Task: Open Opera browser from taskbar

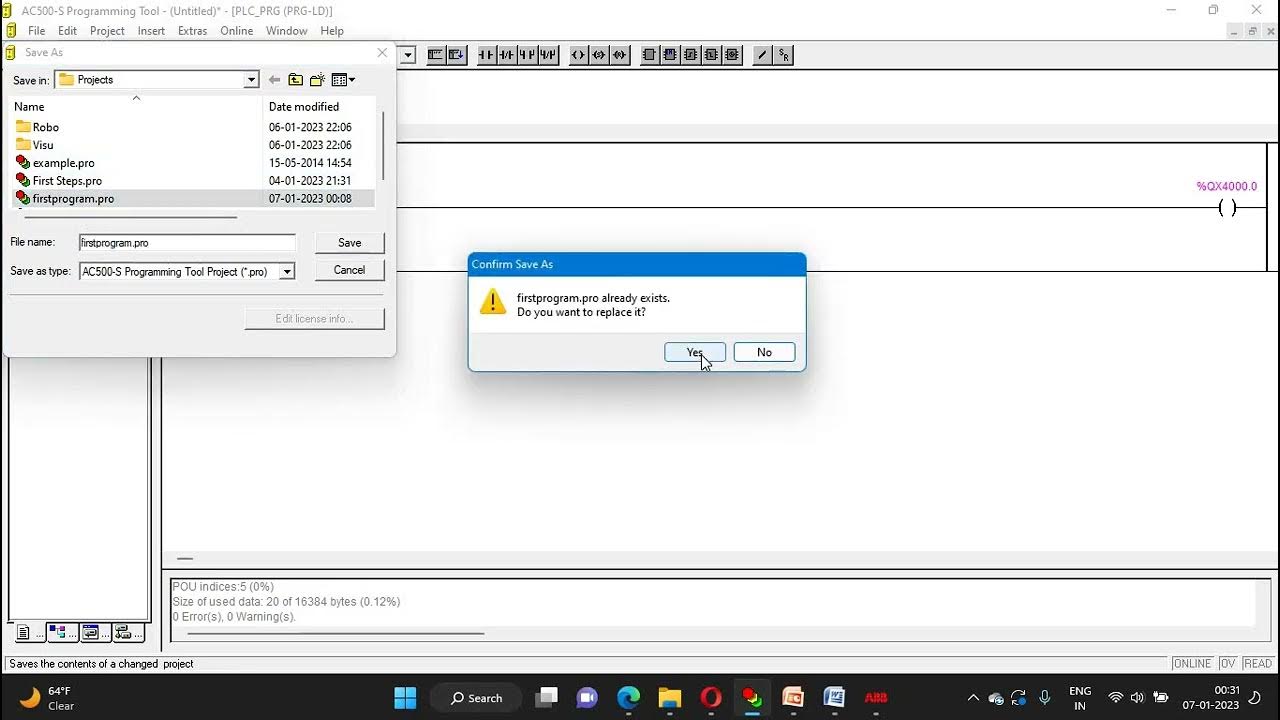Action: pyautogui.click(x=711, y=697)
